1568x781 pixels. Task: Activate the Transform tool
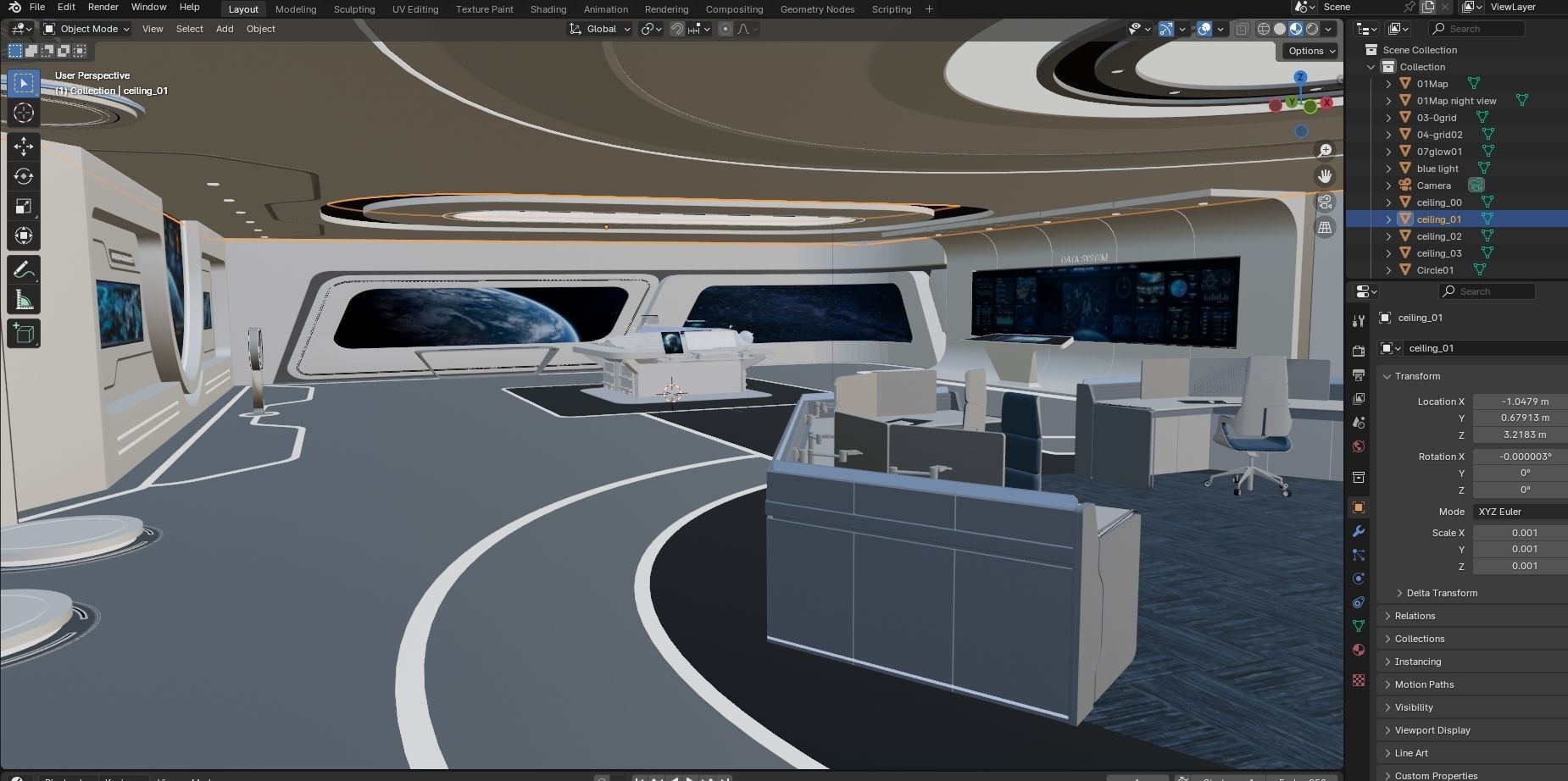pos(24,235)
